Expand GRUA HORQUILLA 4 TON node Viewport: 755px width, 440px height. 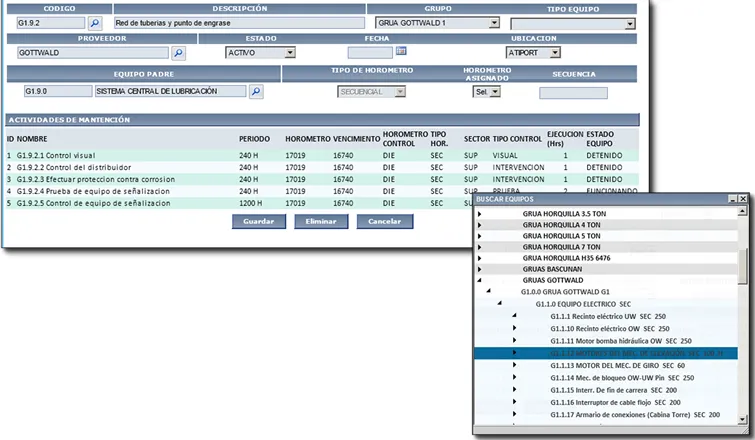click(479, 225)
